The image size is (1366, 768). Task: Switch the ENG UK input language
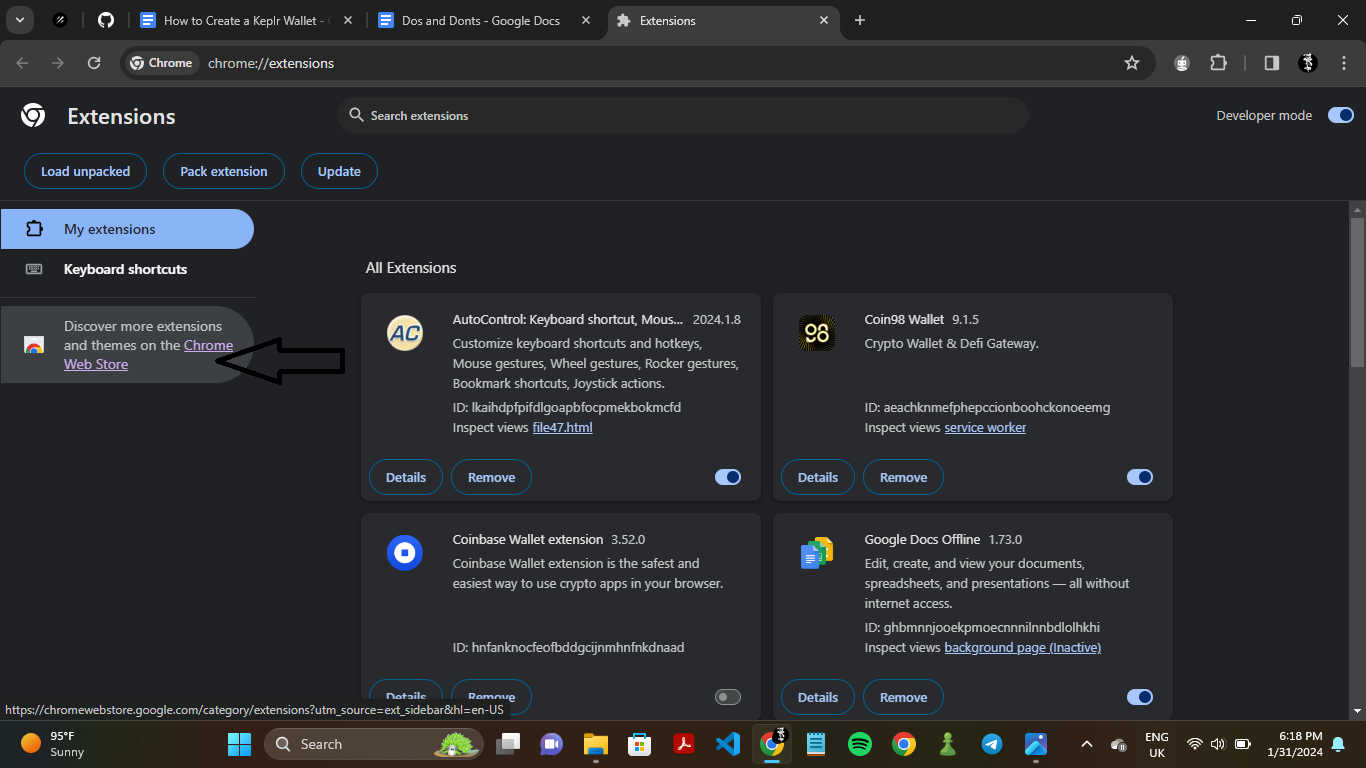[x=1157, y=744]
